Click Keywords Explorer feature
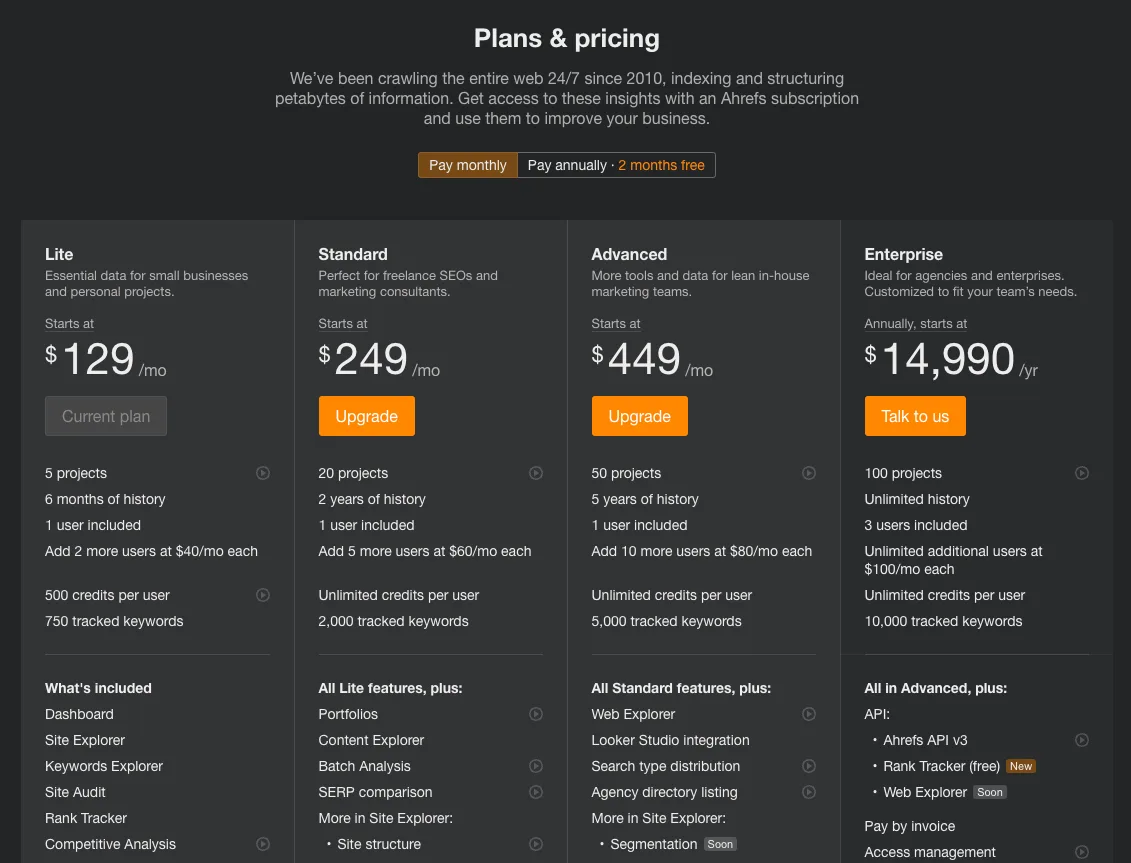The width and height of the screenshot is (1131, 863). coord(104,766)
